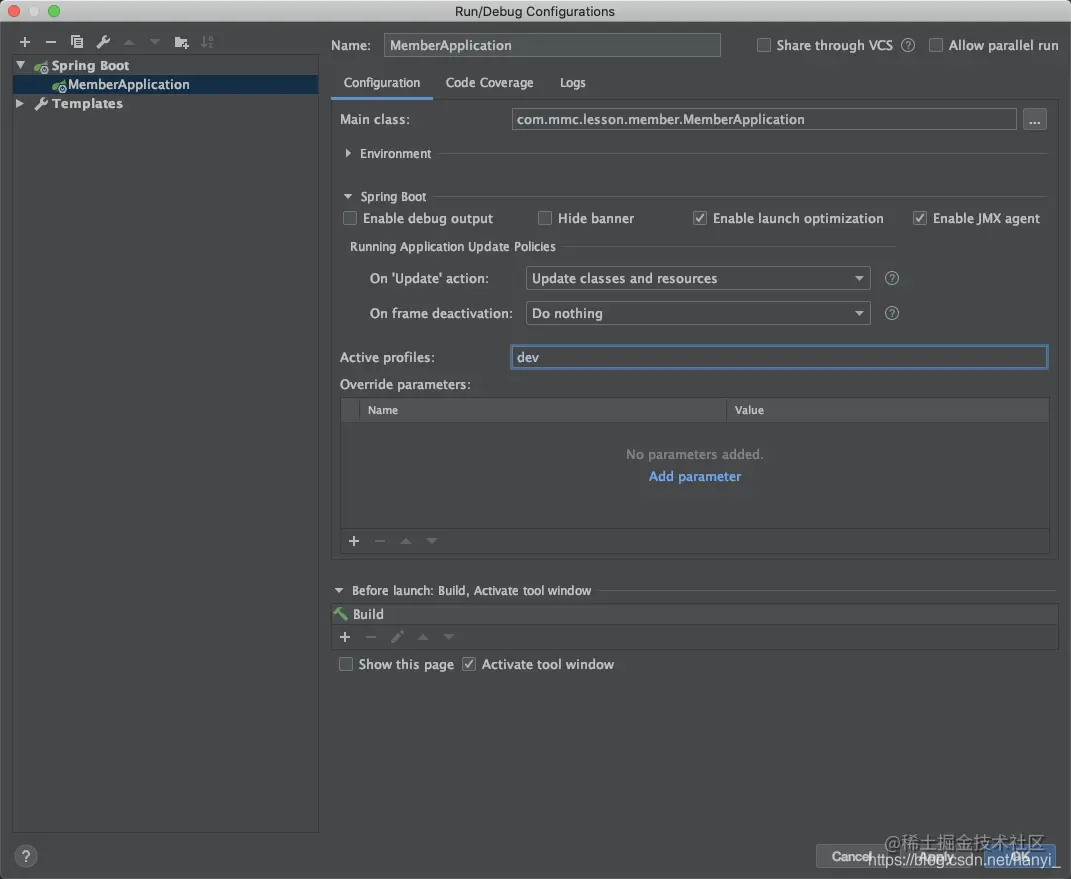Screen dimensions: 1071x879
Task: Click into the Main class field
Action: [x=764, y=120]
